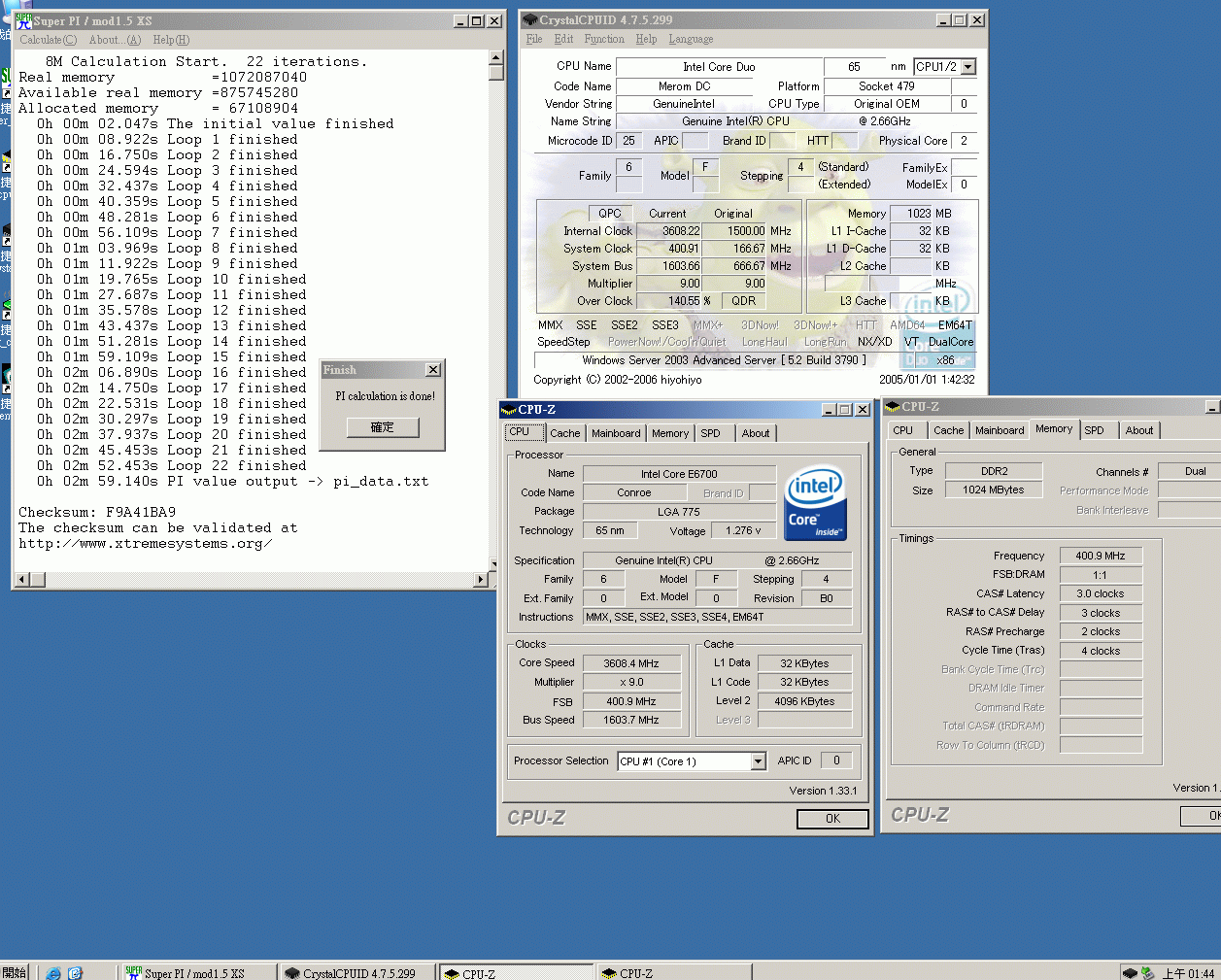
Task: Open the File menu in CrystalCPUID
Action: coord(534,39)
